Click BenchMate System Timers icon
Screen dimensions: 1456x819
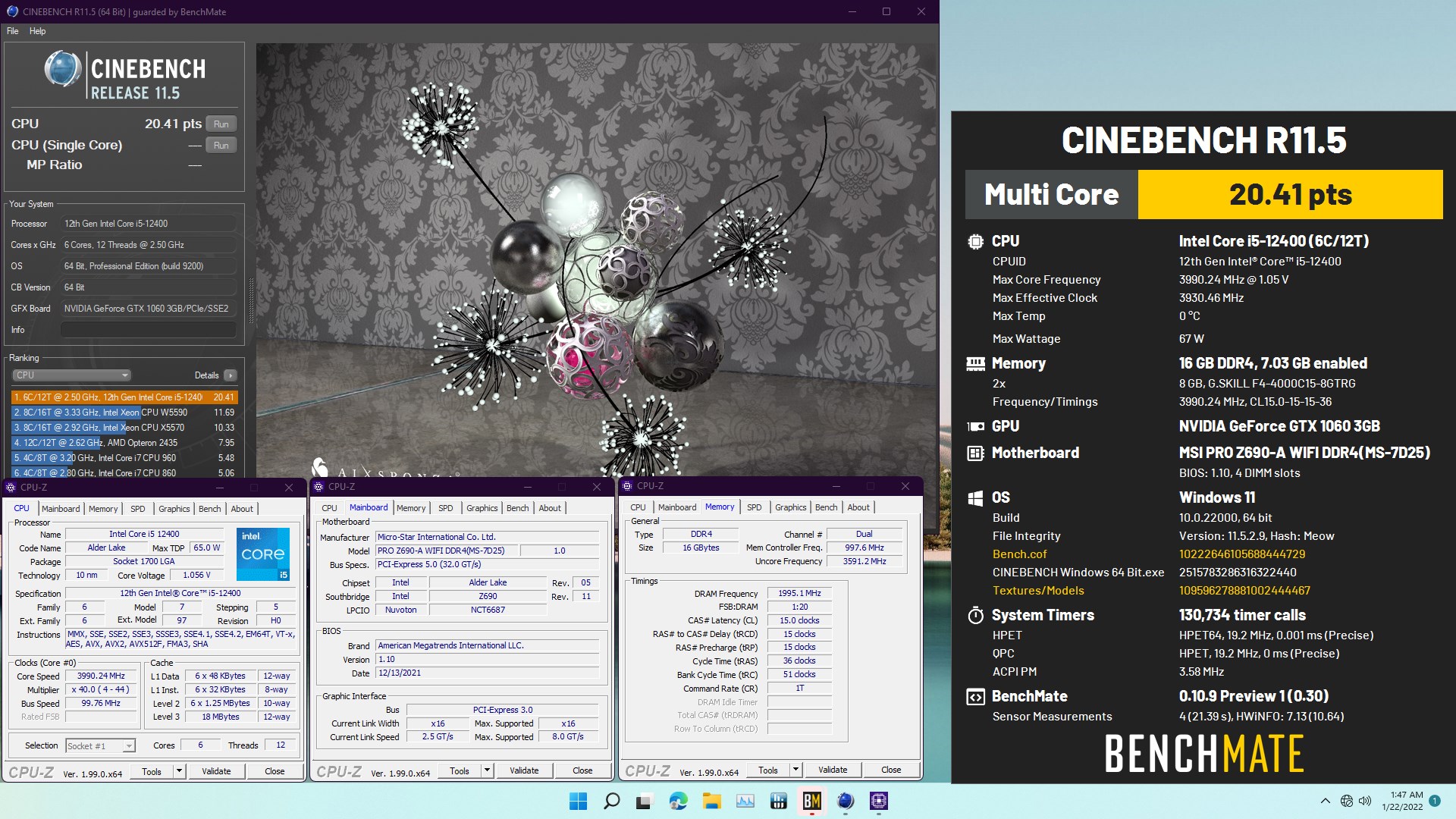[975, 615]
